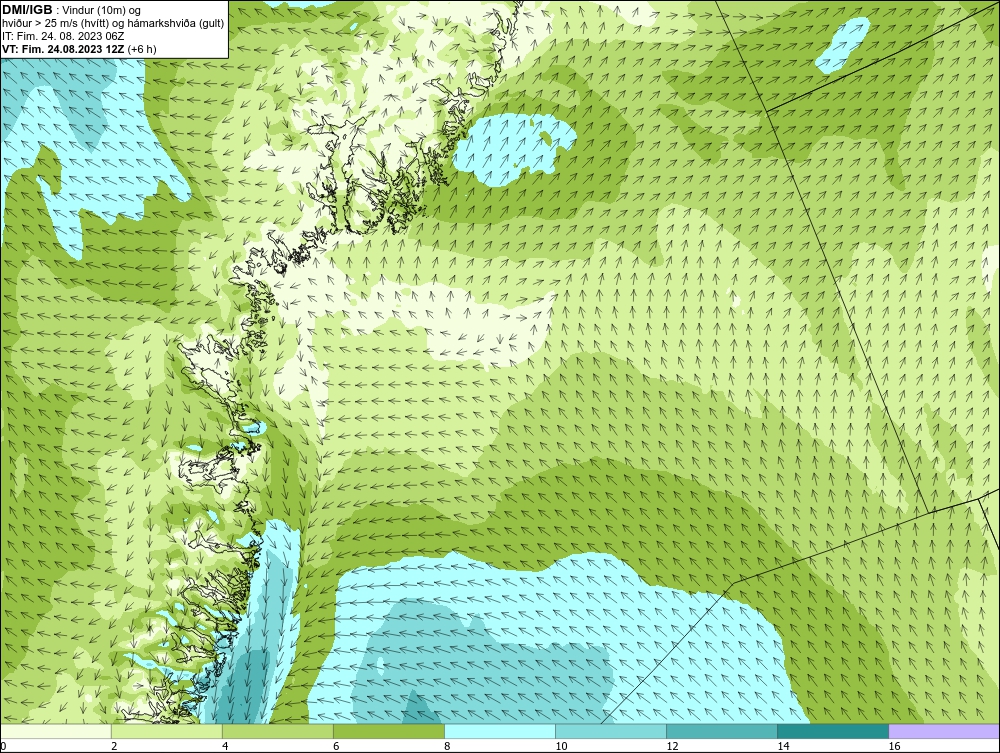Viewport: 1000px width, 753px height.
Task: Click the '12' color scale label
Action: (x=672, y=746)
